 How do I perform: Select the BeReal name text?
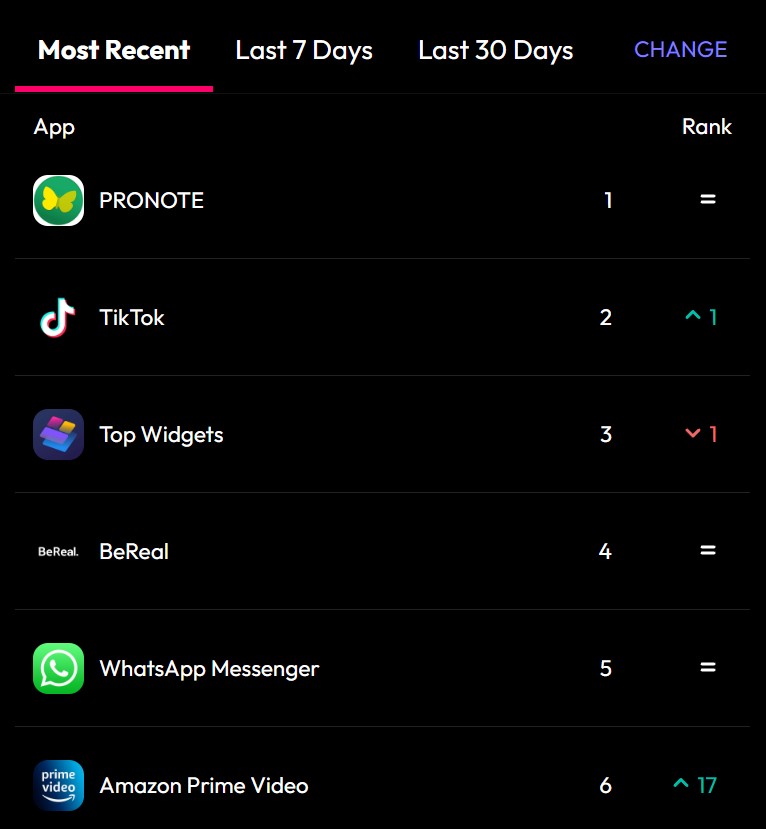point(134,551)
